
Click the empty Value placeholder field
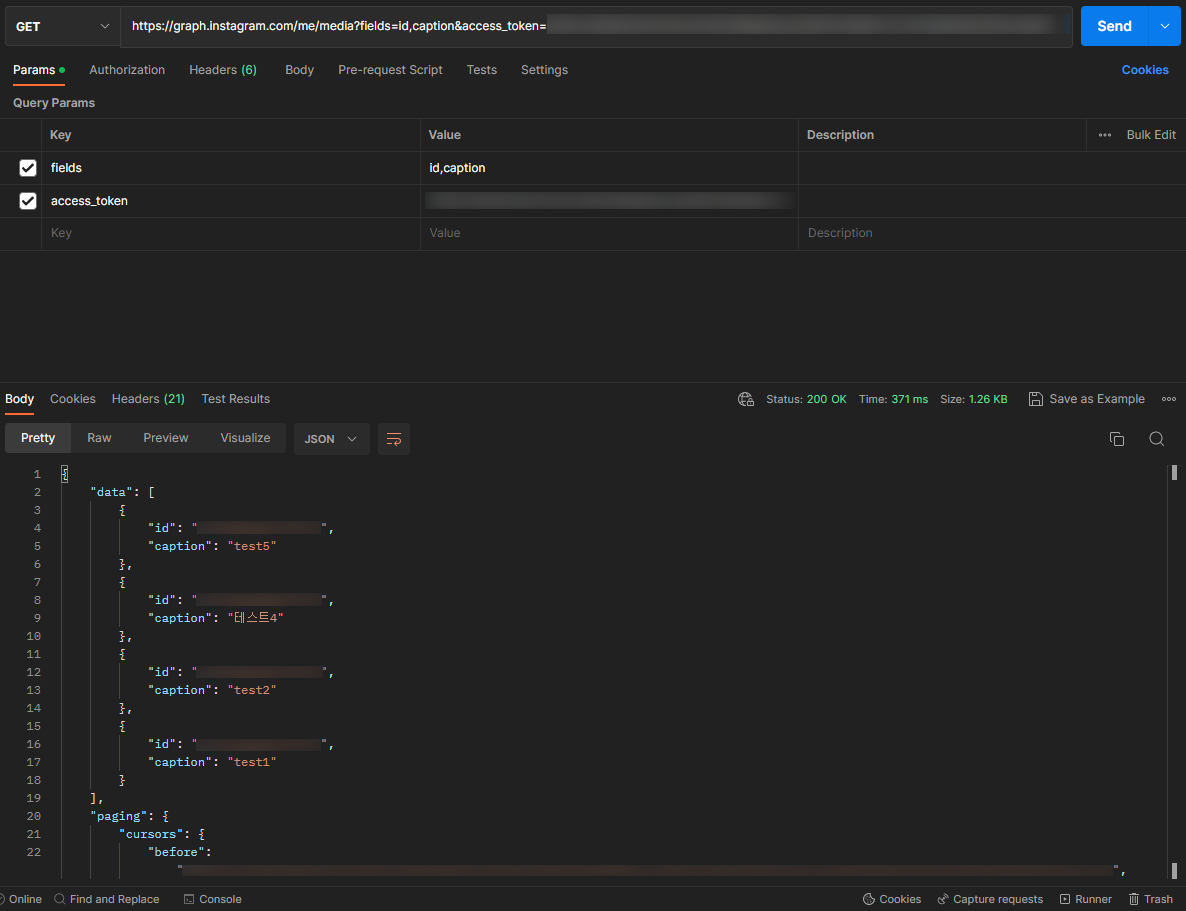pos(609,233)
